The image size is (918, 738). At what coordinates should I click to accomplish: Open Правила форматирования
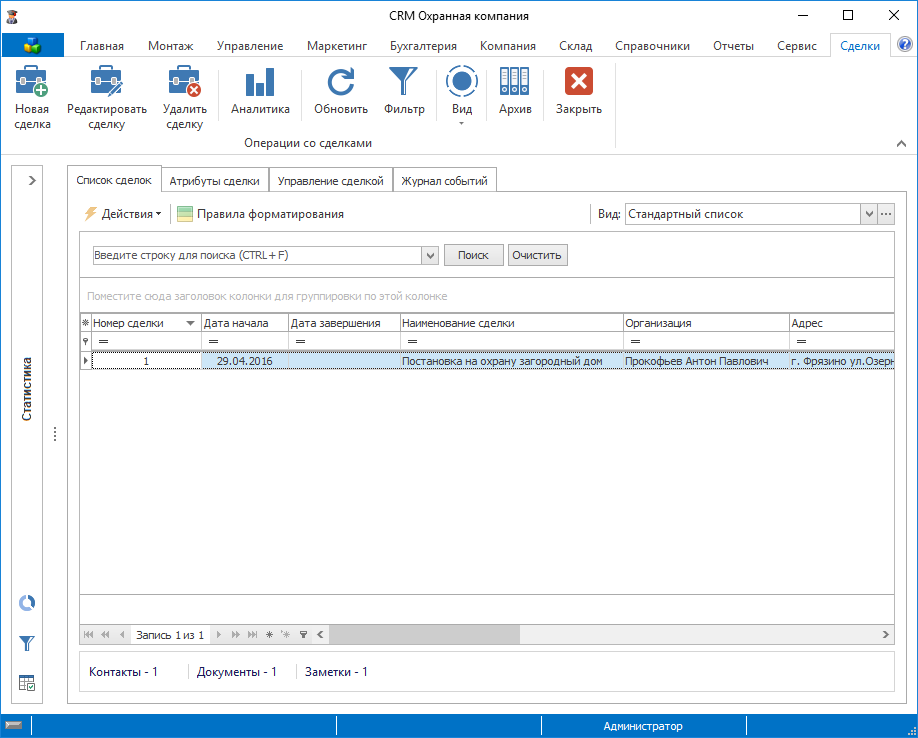261,214
